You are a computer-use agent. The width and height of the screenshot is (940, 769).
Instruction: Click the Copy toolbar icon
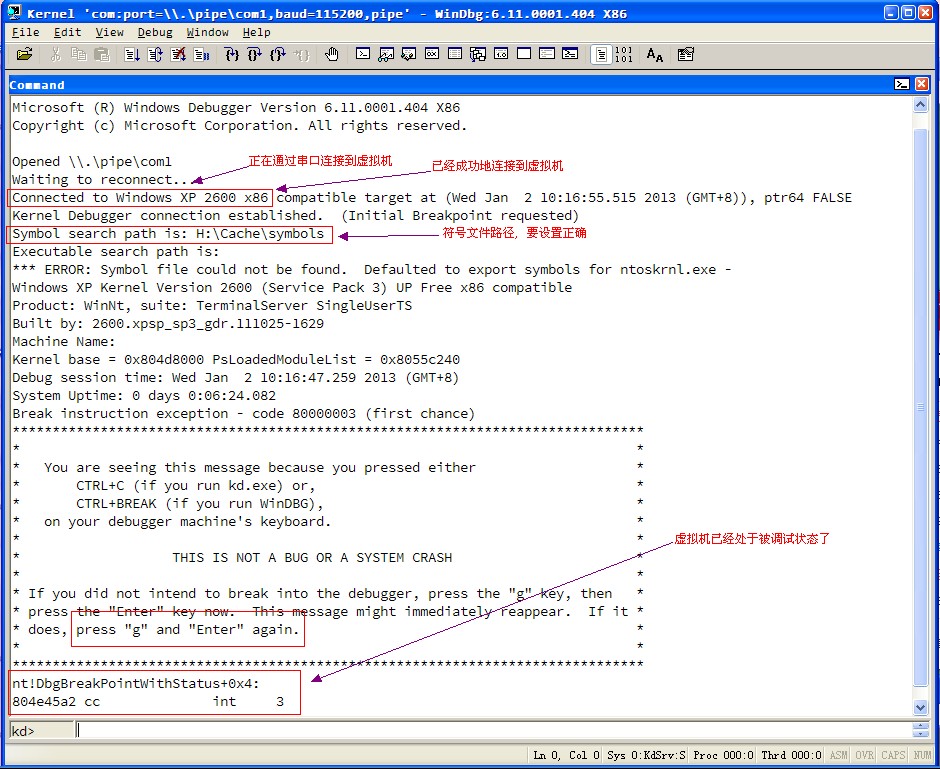click(x=79, y=55)
